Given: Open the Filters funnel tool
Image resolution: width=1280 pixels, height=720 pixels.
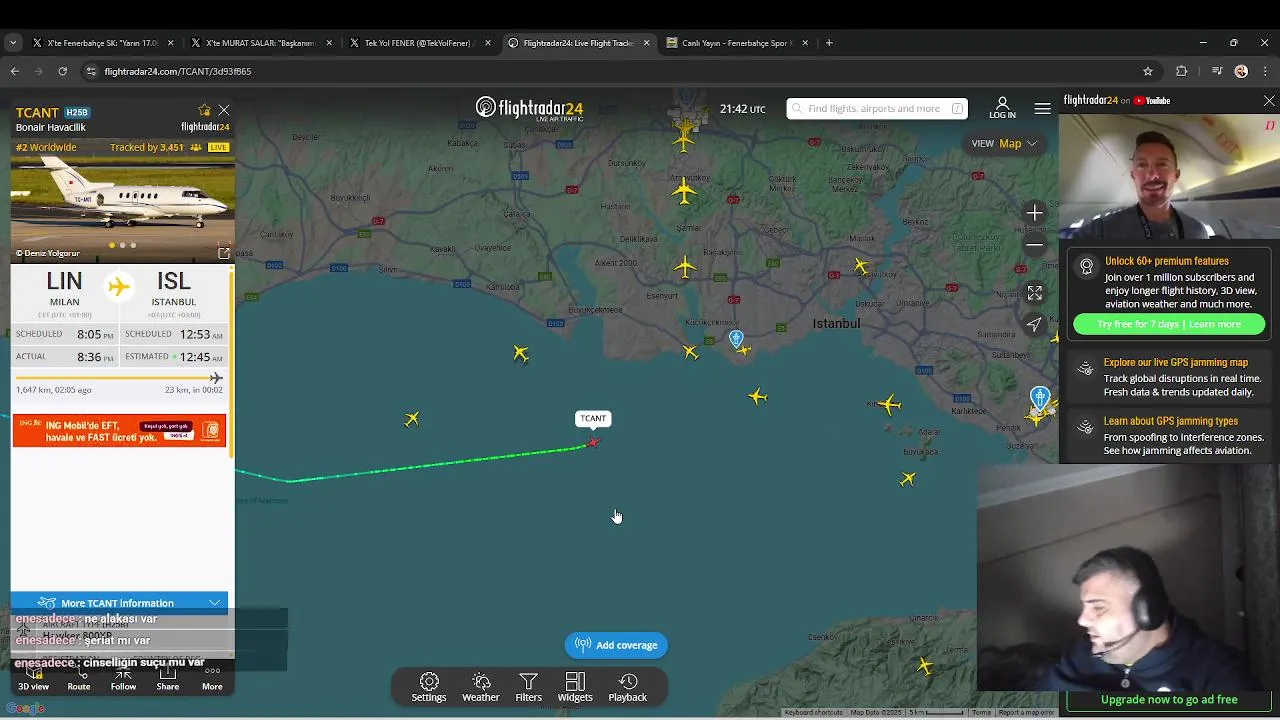Looking at the screenshot, I should pos(529,687).
